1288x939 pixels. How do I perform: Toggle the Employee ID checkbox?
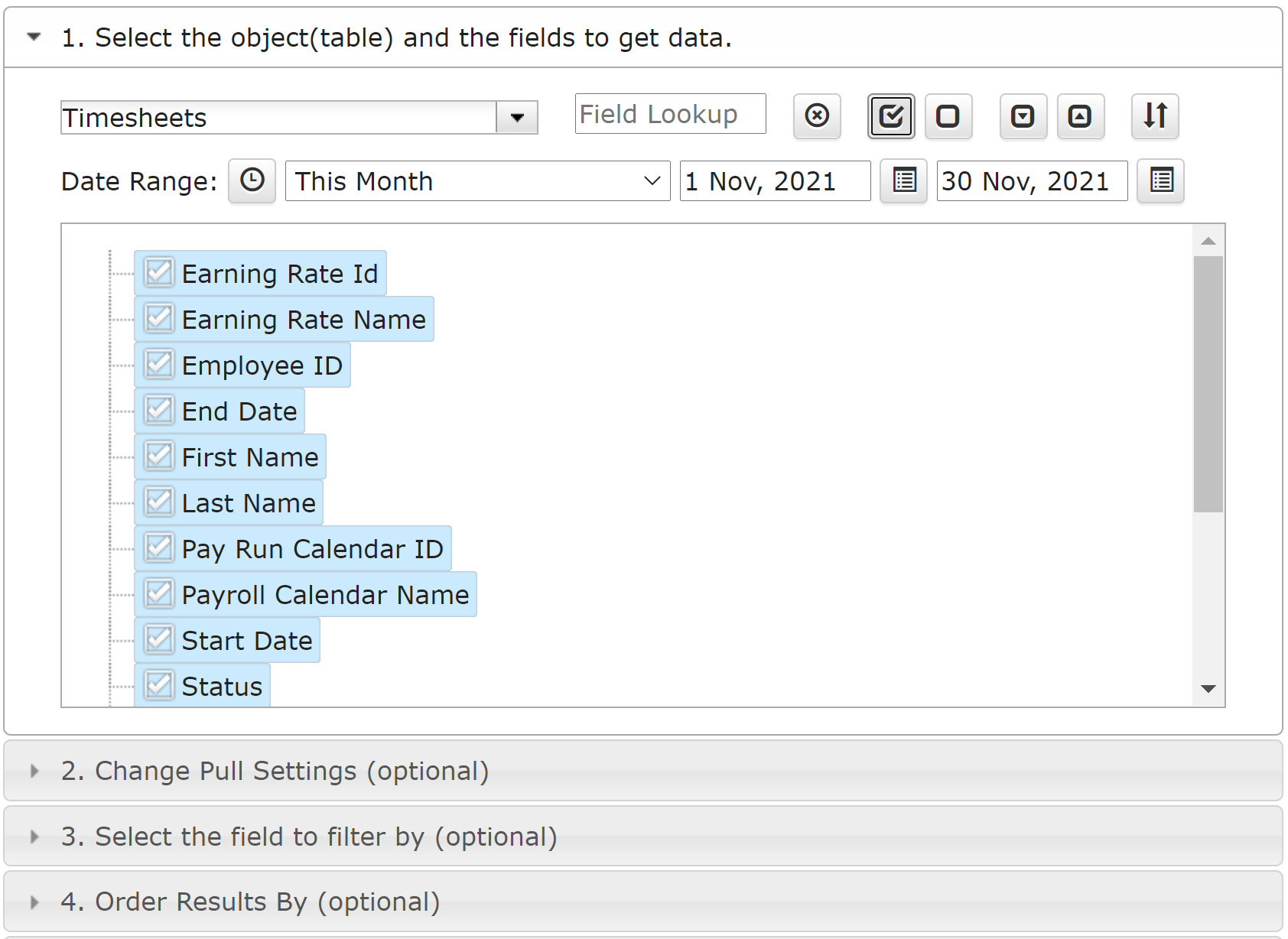pos(159,365)
